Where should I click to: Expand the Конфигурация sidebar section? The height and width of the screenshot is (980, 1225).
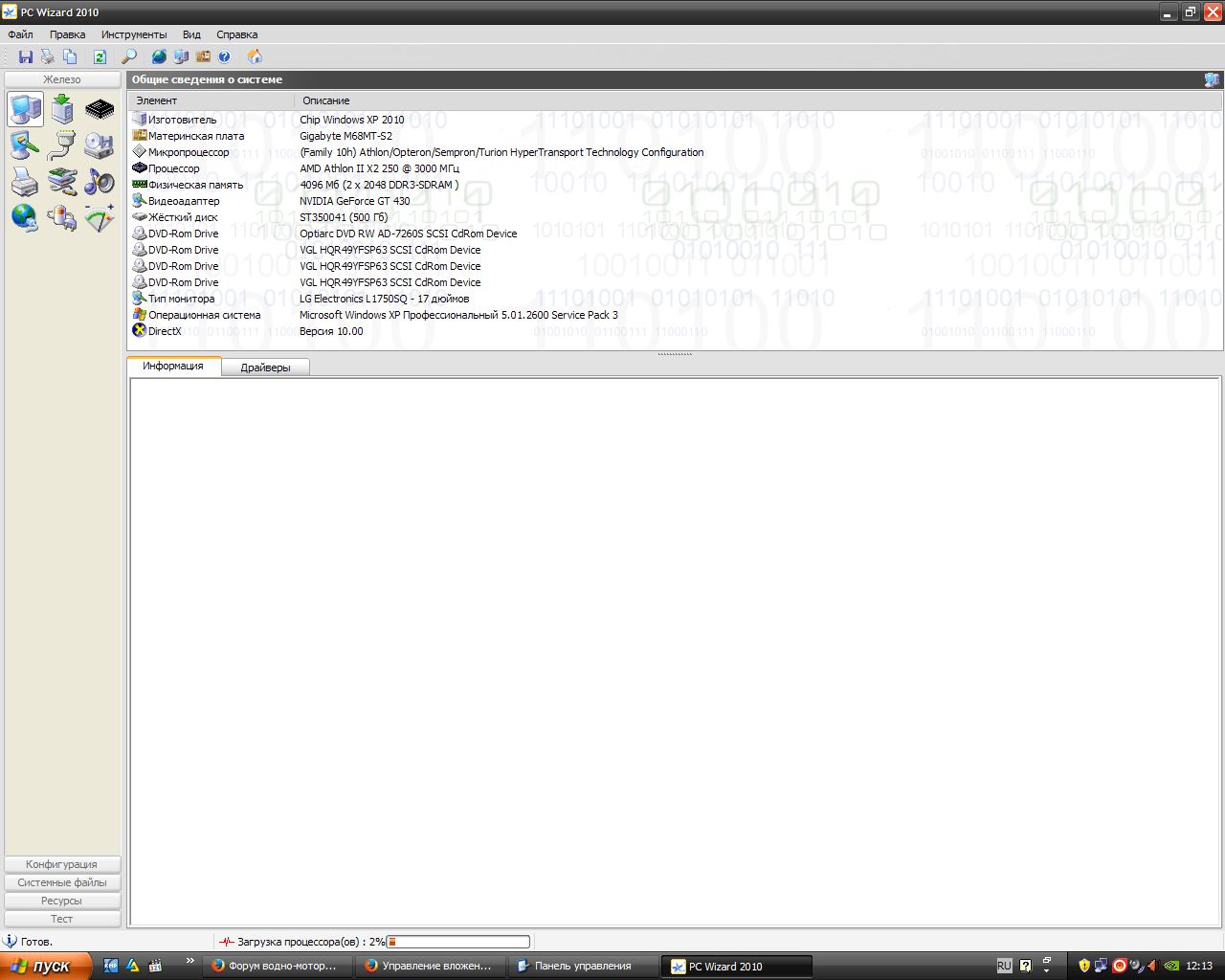(x=62, y=864)
